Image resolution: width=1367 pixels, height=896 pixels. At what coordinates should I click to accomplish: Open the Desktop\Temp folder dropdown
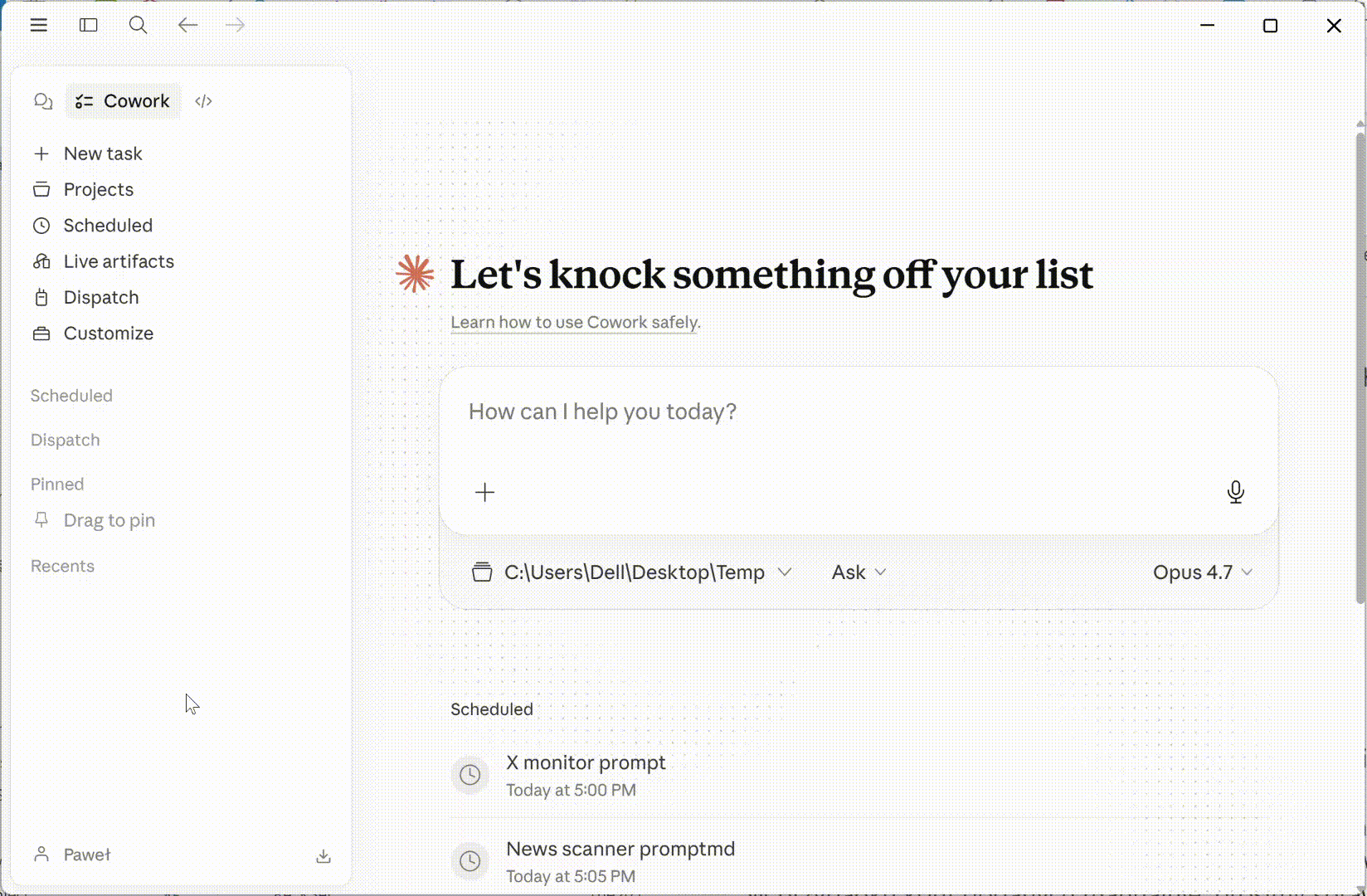click(x=632, y=572)
